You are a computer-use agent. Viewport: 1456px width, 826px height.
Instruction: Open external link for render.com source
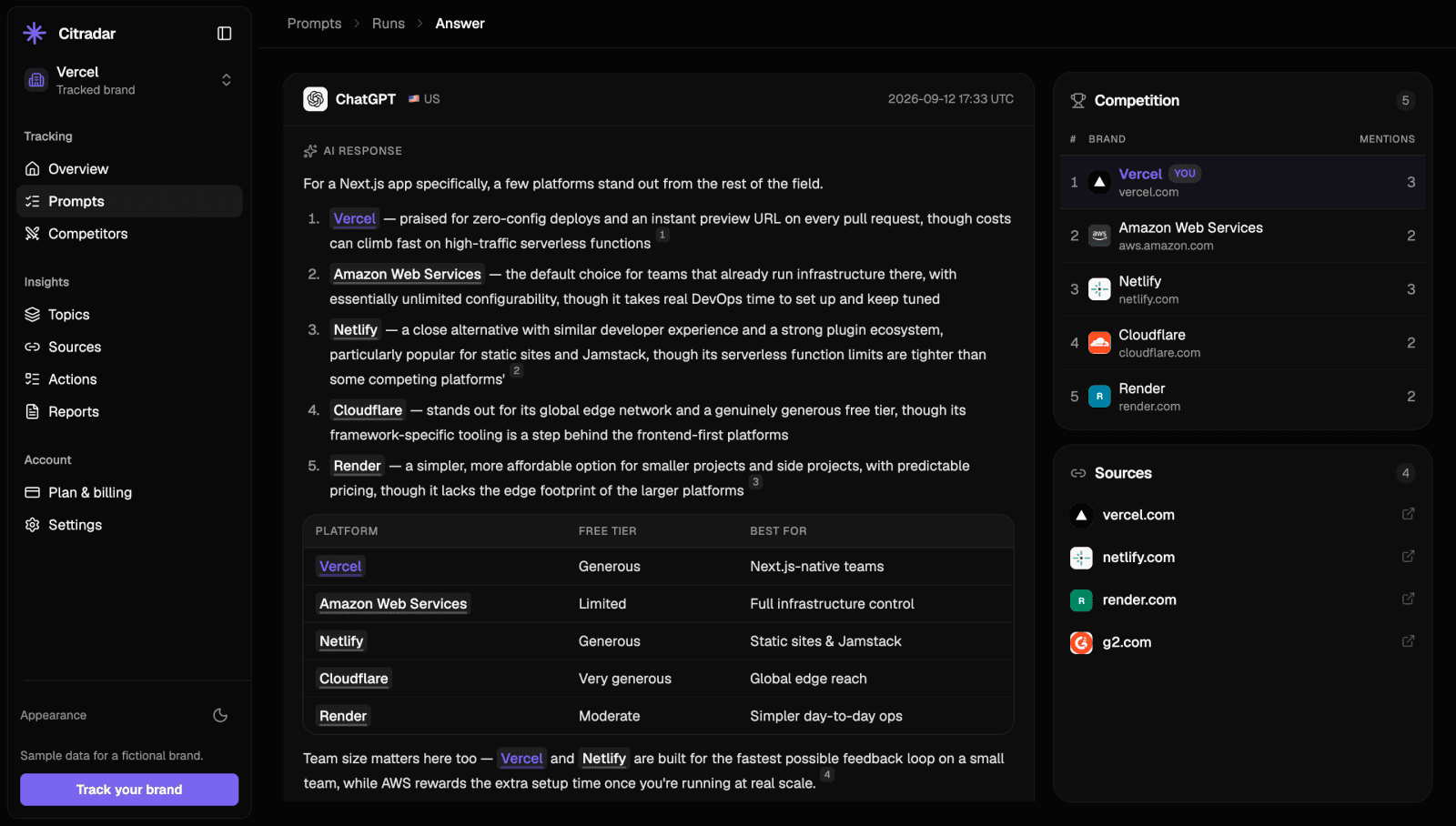(1408, 599)
